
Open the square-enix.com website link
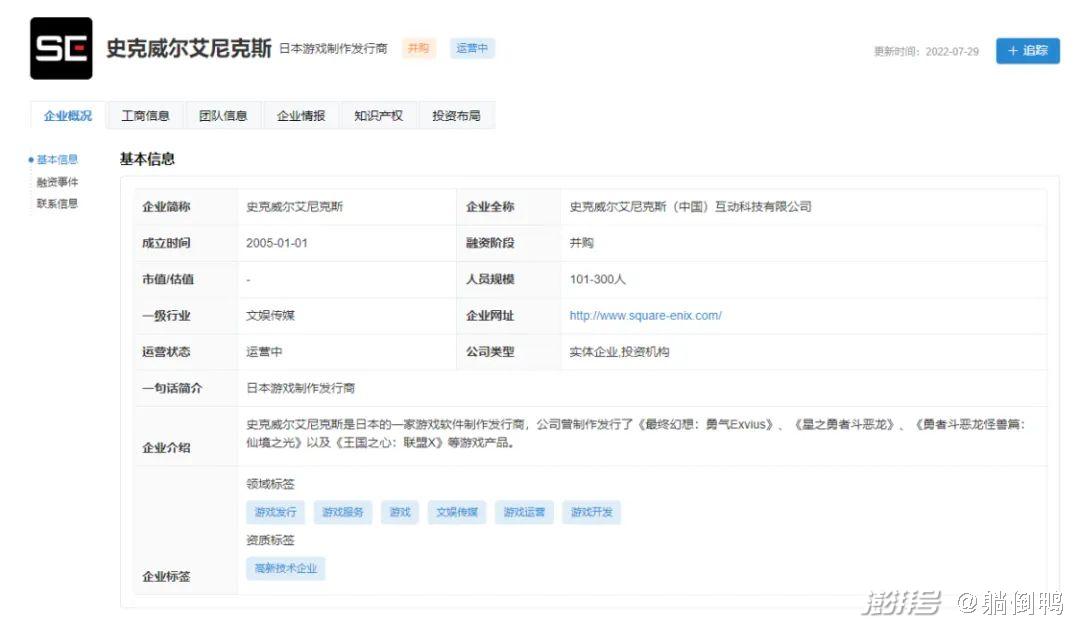(x=645, y=316)
